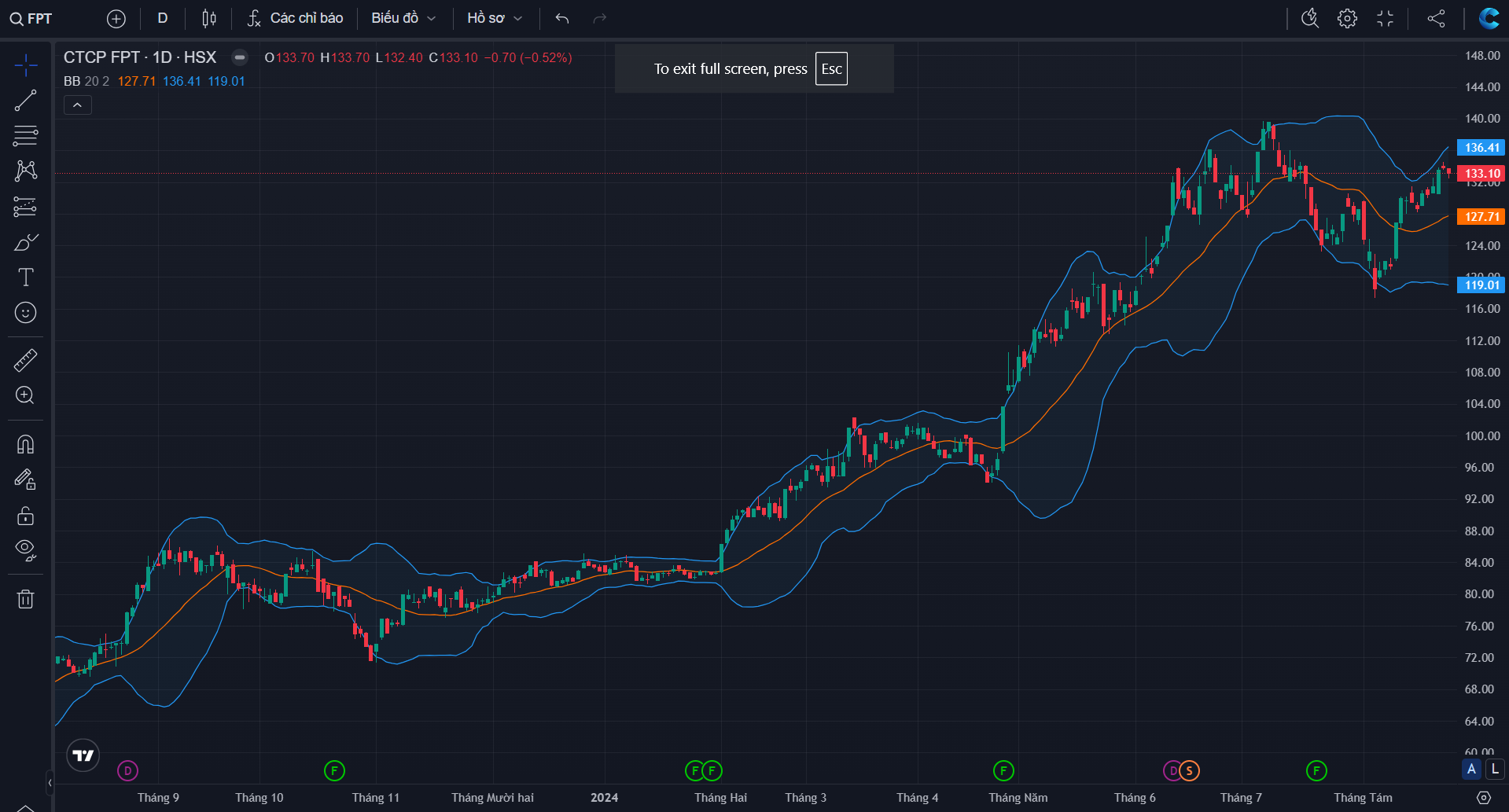The width and height of the screenshot is (1509, 812).
Task: Select the trend line drawing tool
Action: click(x=25, y=101)
